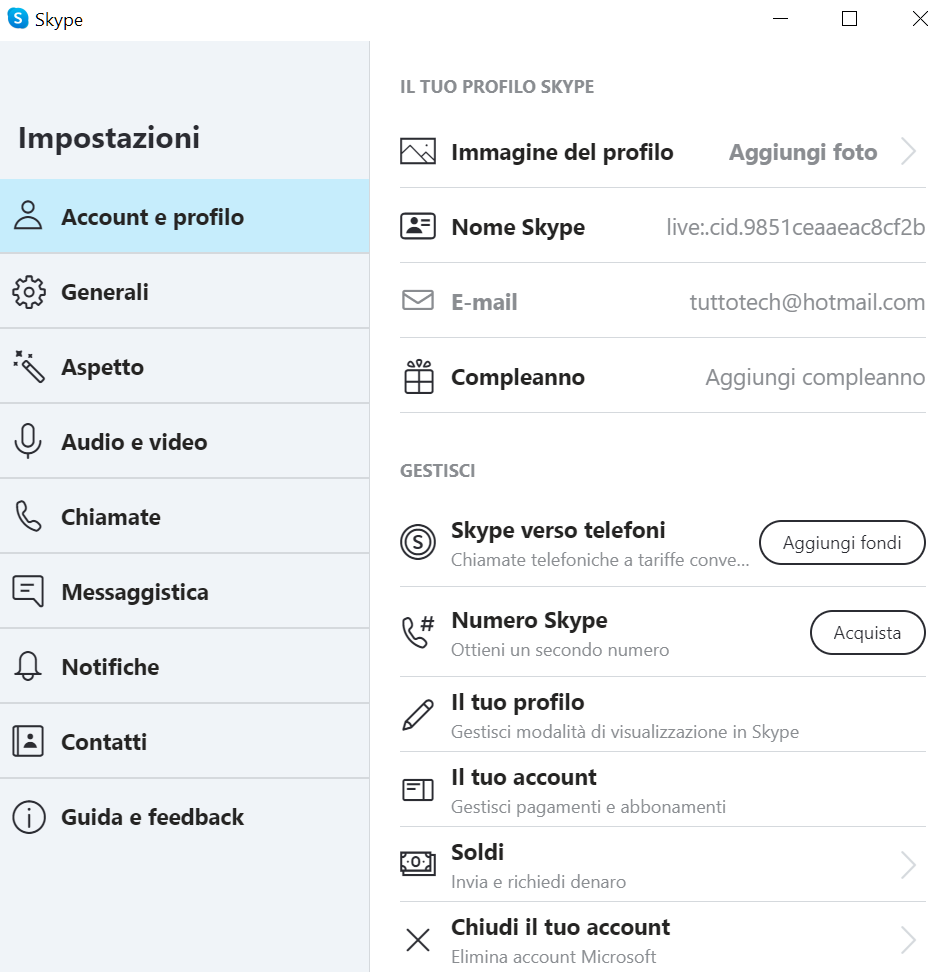Click the Skype to phones credit icon
The width and height of the screenshot is (936, 972).
click(418, 542)
